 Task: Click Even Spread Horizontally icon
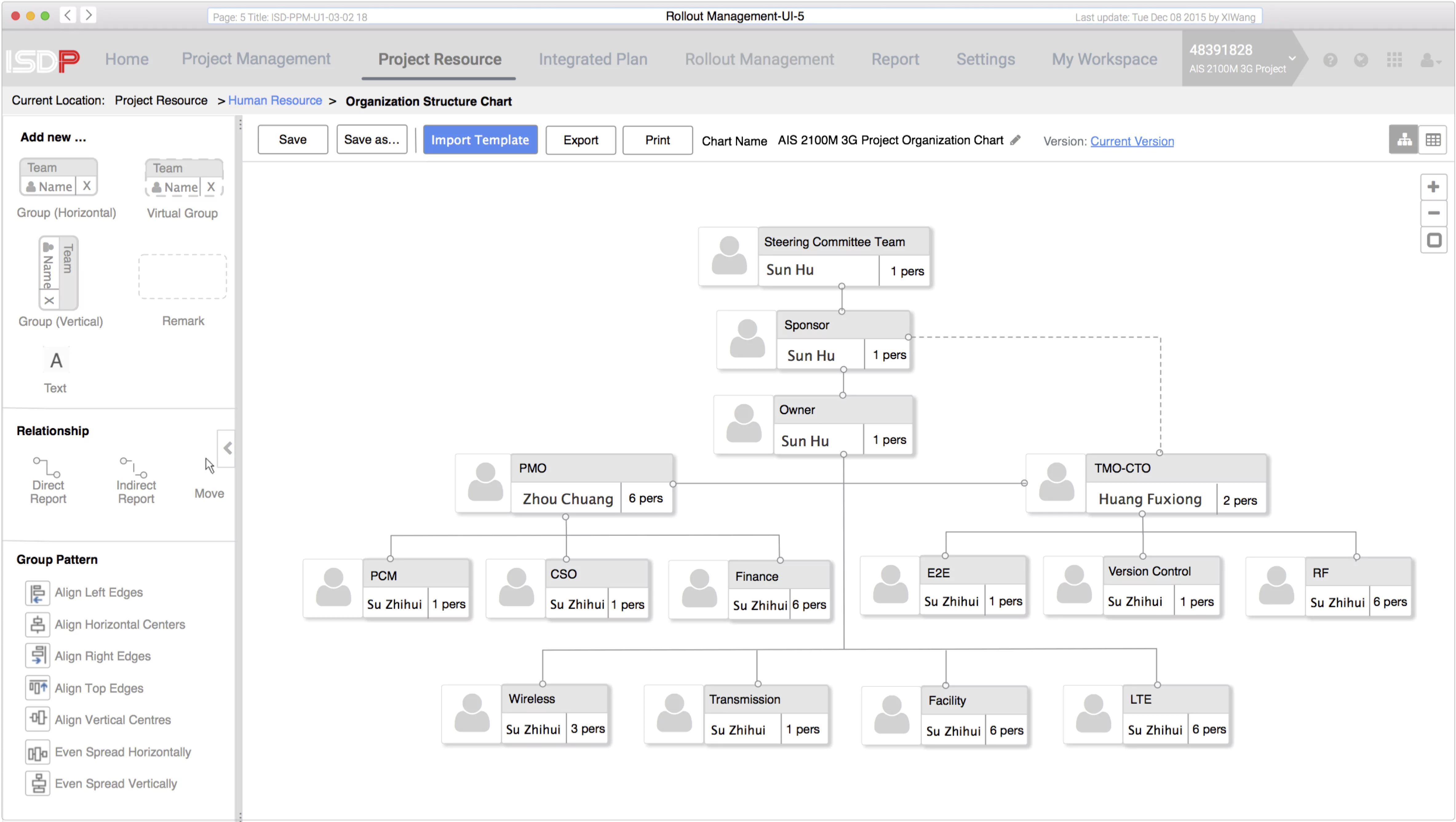click(37, 752)
